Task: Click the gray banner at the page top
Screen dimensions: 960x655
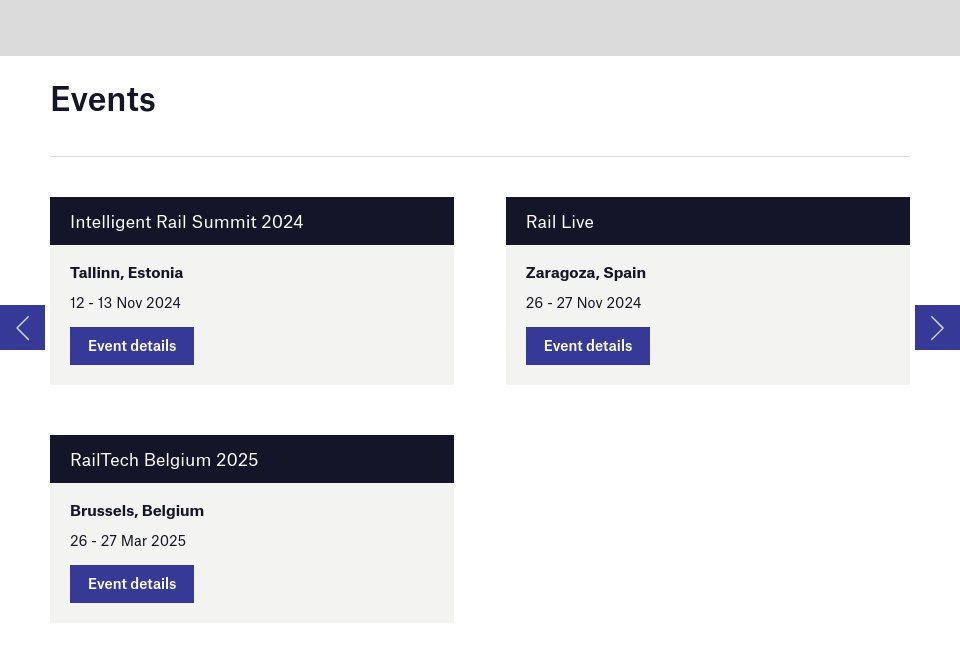Action: tap(480, 27)
